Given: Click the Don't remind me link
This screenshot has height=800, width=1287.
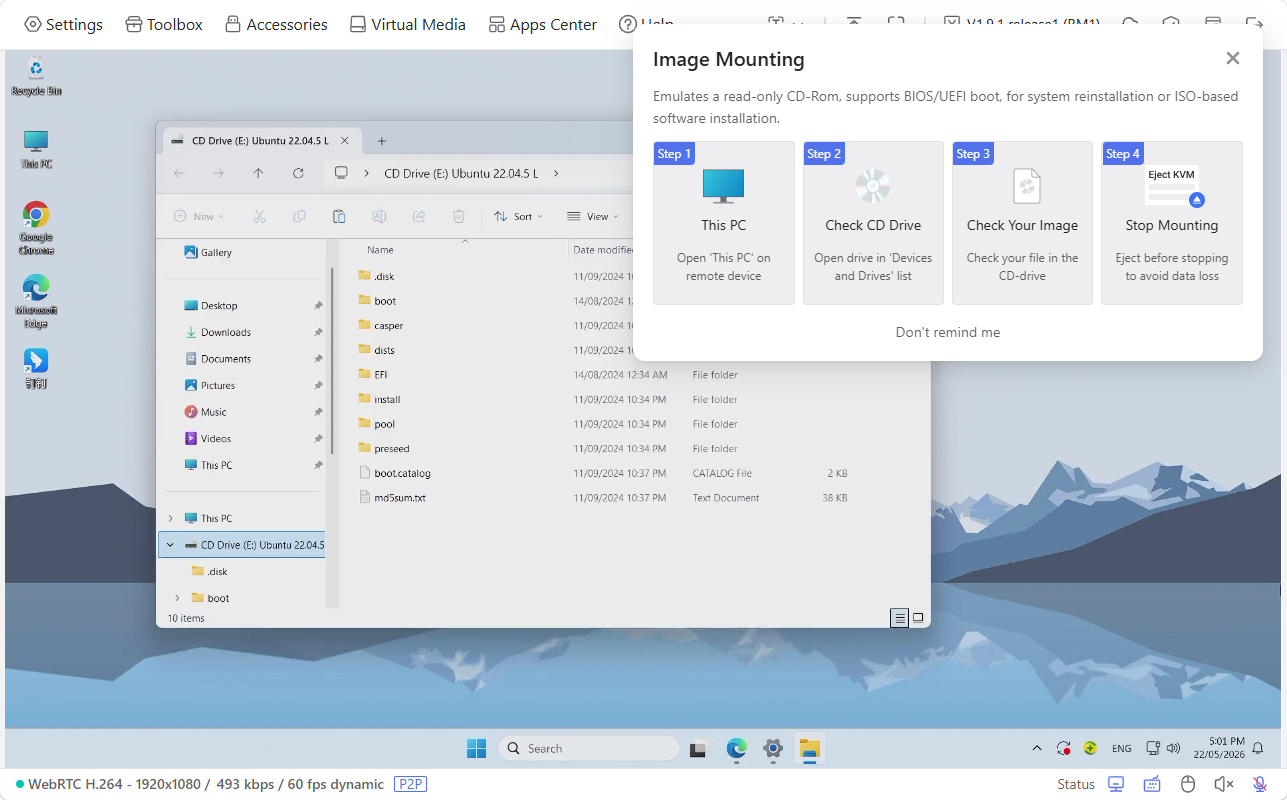Looking at the screenshot, I should tap(948, 332).
